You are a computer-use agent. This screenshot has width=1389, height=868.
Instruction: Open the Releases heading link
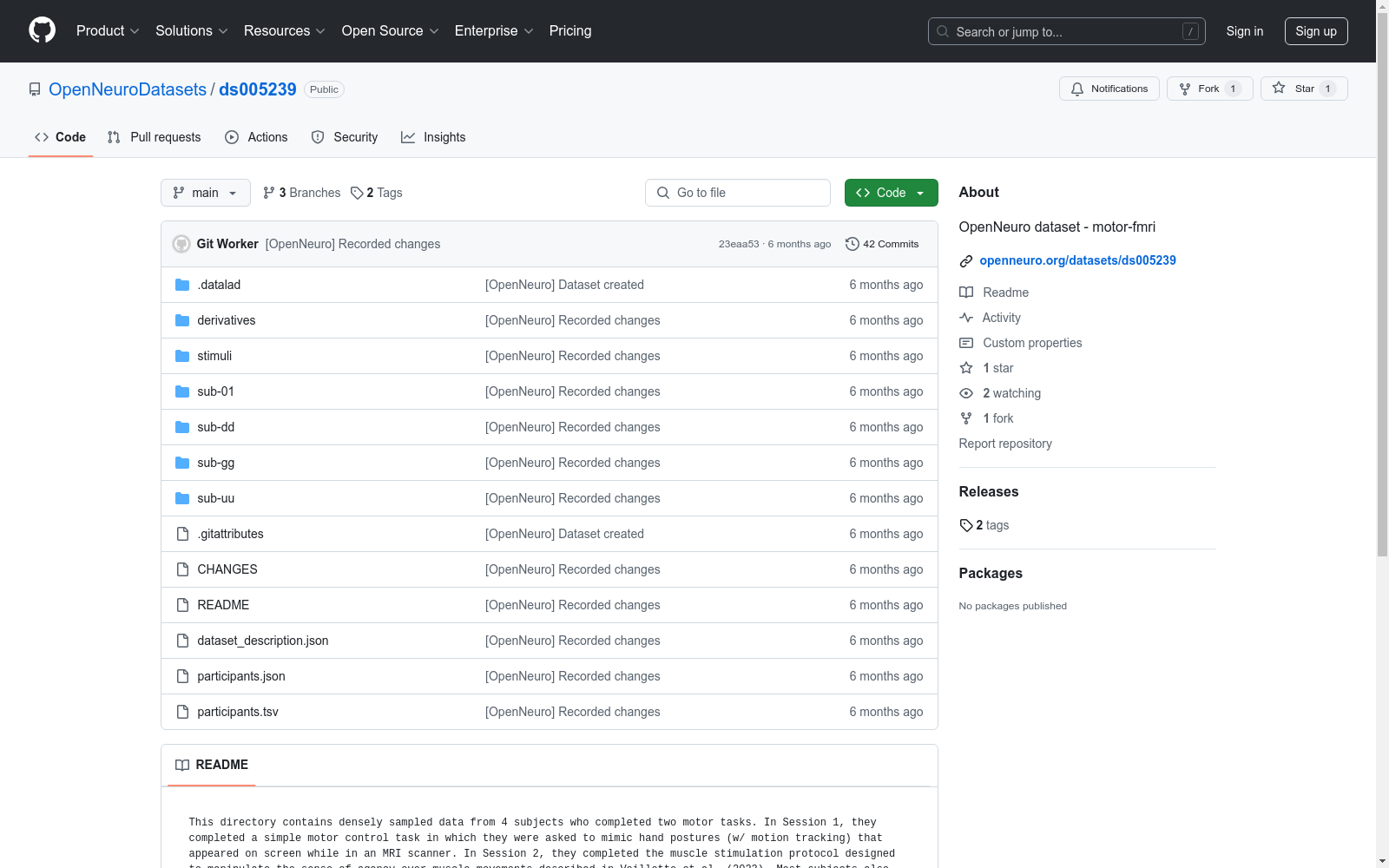tap(989, 491)
